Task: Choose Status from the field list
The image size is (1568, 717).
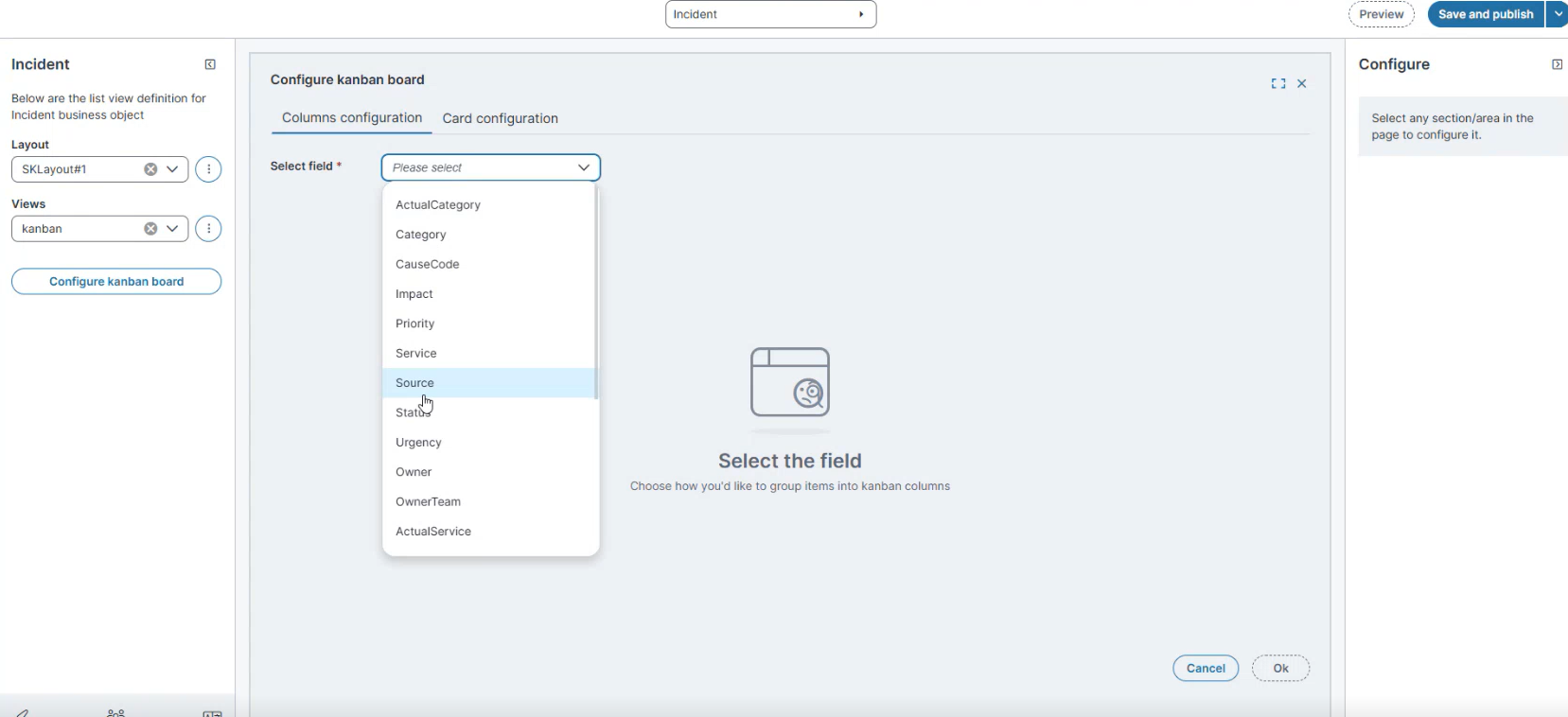Action: 412,413
